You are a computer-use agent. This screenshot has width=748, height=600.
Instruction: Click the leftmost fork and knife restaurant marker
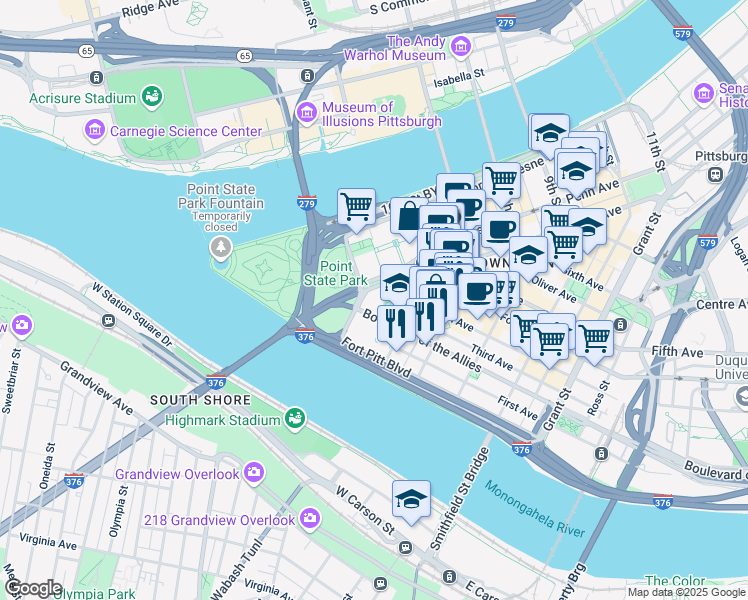[x=396, y=325]
